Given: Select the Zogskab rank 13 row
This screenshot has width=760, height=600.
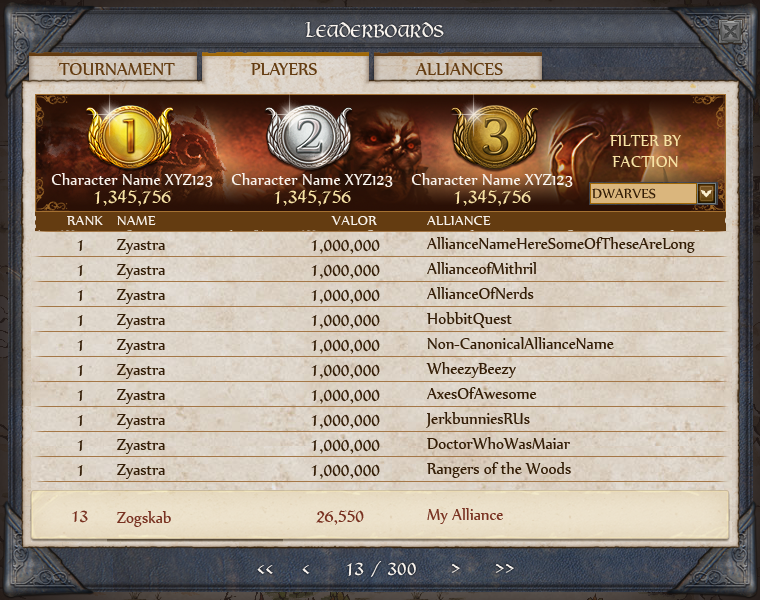Looking at the screenshot, I should pyautogui.click(x=380, y=515).
